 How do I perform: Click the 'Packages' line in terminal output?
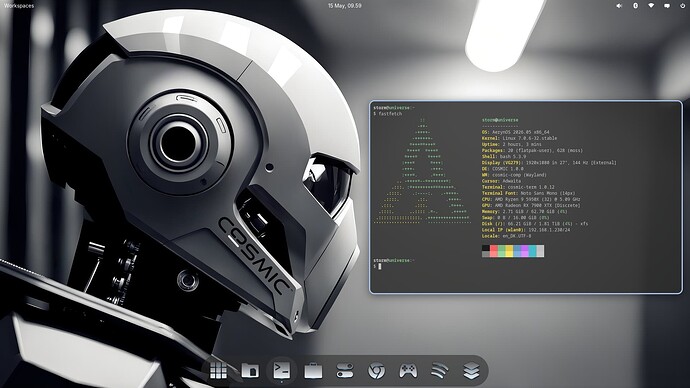(532, 150)
